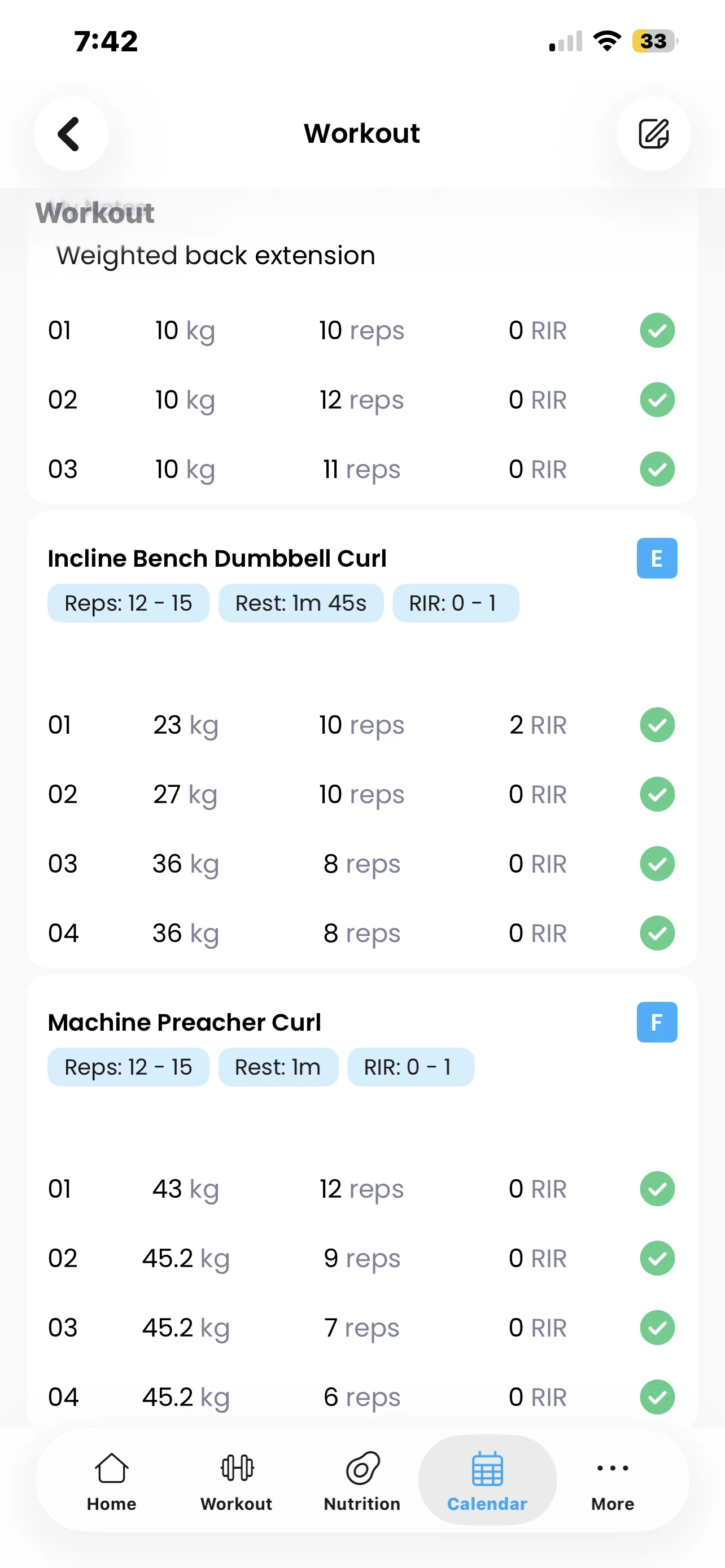Tap the blue E superset badge

[657, 558]
